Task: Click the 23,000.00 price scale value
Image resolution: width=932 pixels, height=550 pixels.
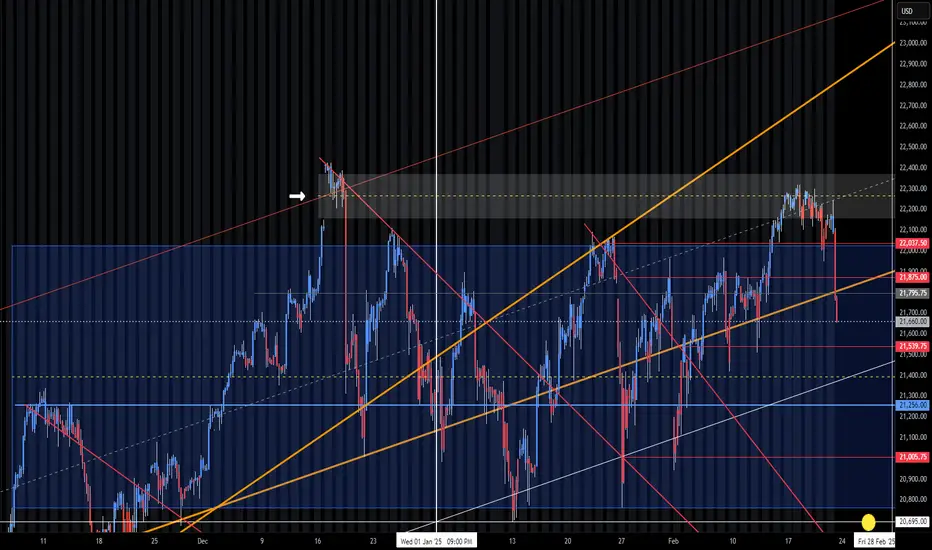Action: click(x=913, y=43)
